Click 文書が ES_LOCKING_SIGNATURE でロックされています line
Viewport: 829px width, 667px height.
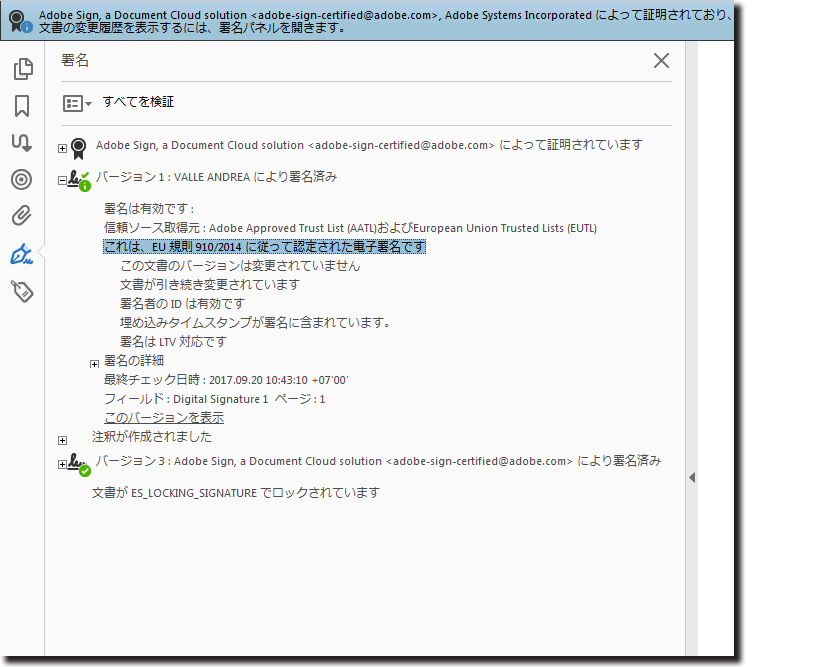(x=236, y=493)
